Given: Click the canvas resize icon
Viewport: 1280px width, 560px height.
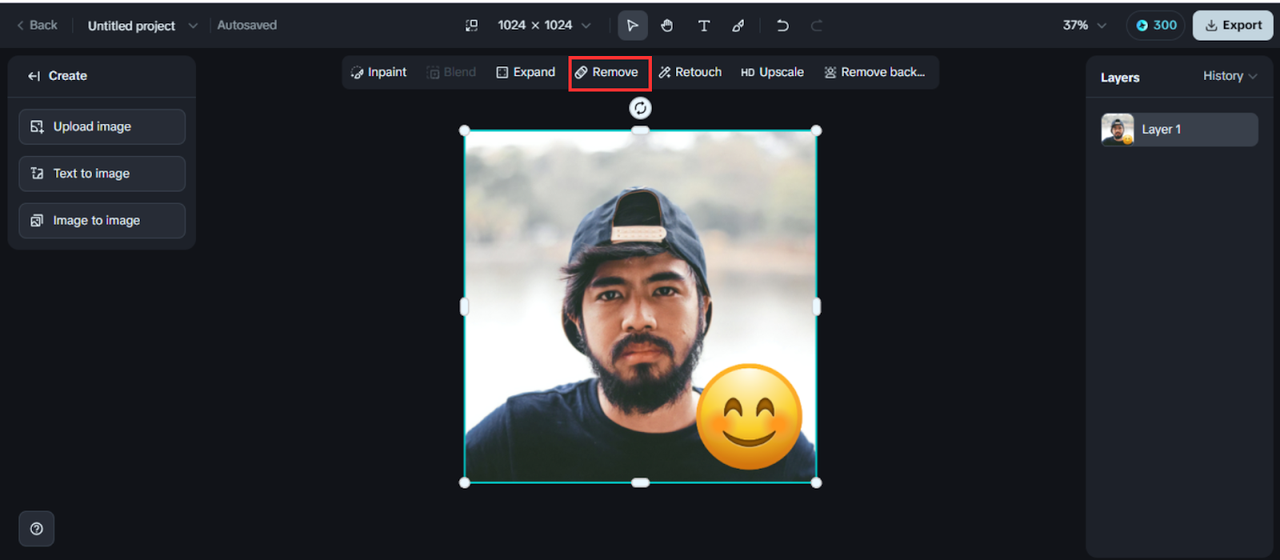Looking at the screenshot, I should (472, 25).
